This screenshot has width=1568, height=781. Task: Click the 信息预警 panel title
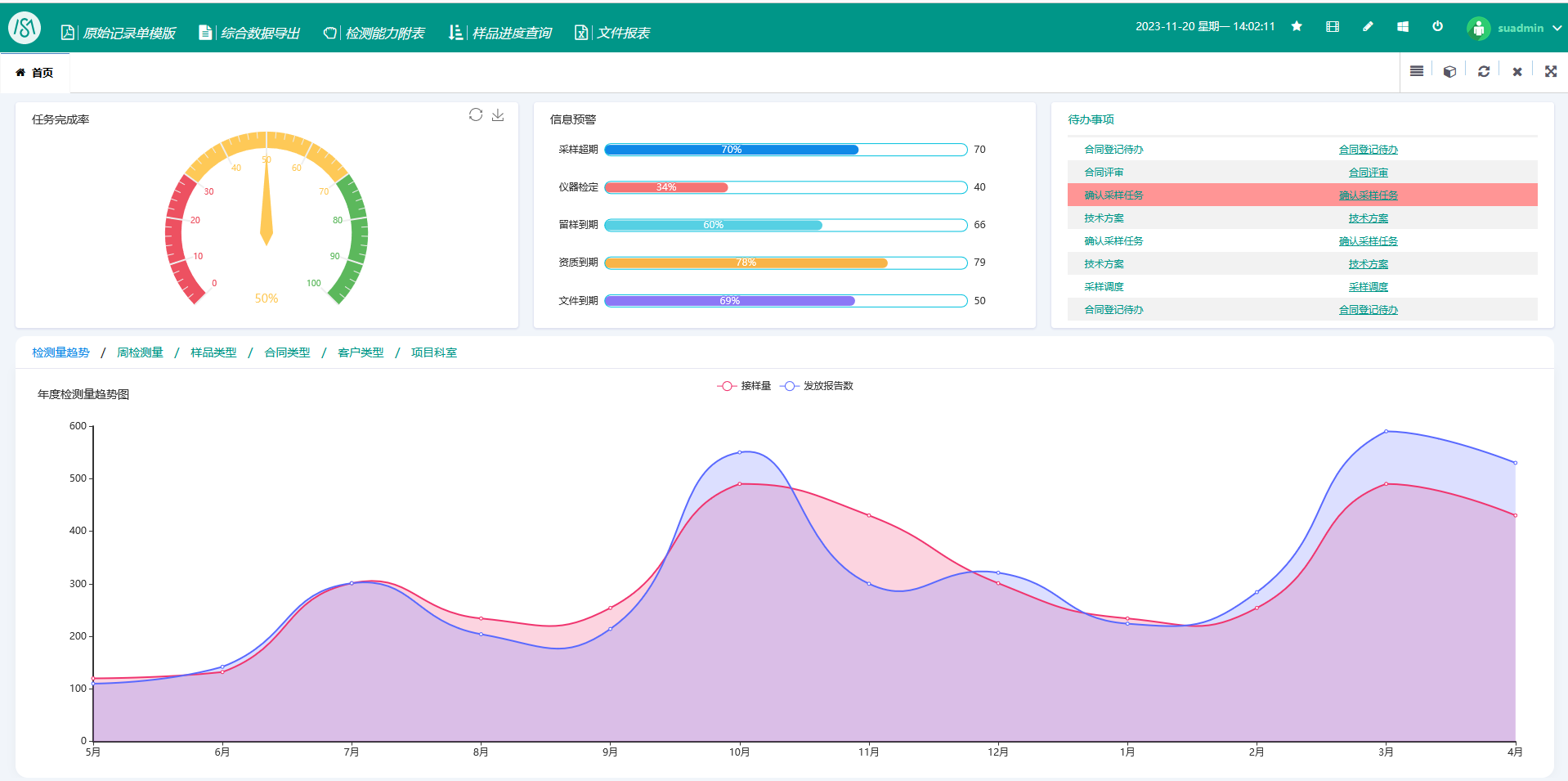pyautogui.click(x=573, y=119)
